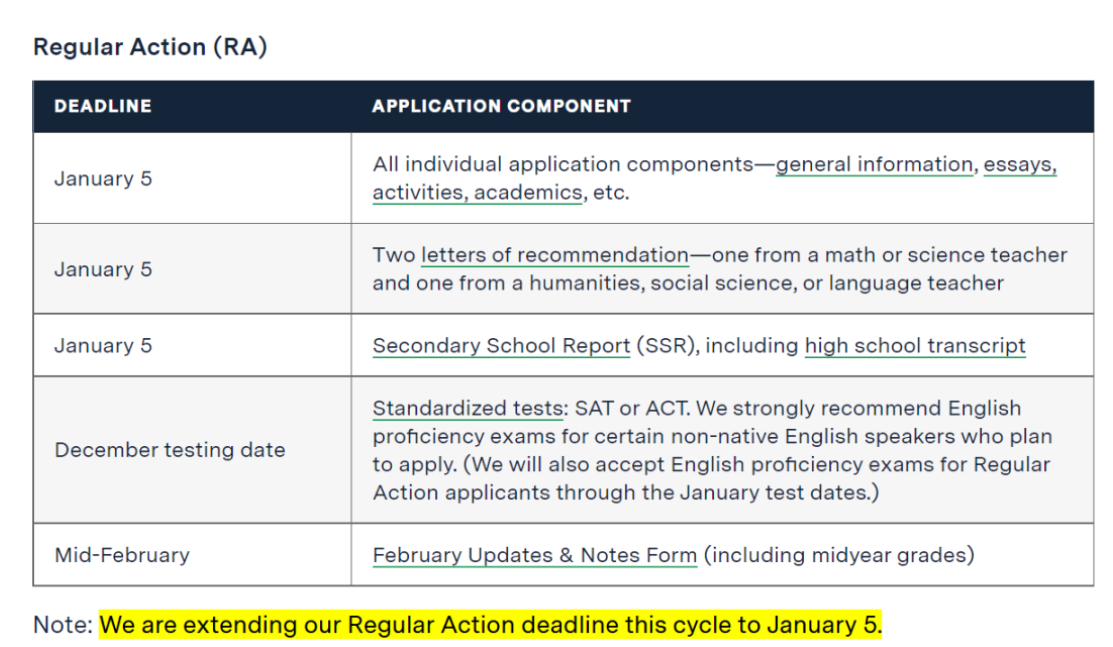The width and height of the screenshot is (1113, 647).
Task: Select the Mid-February deadline cell
Action: click(122, 555)
